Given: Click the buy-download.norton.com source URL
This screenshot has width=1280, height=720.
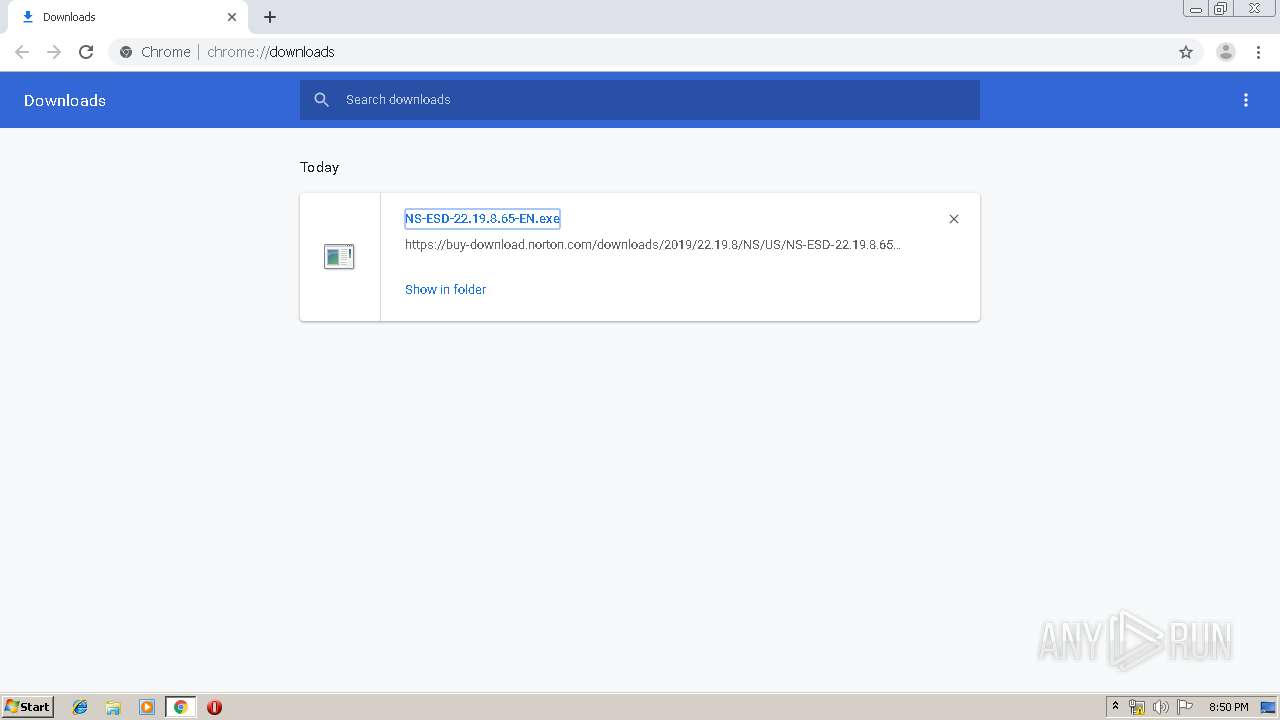Looking at the screenshot, I should click(653, 244).
